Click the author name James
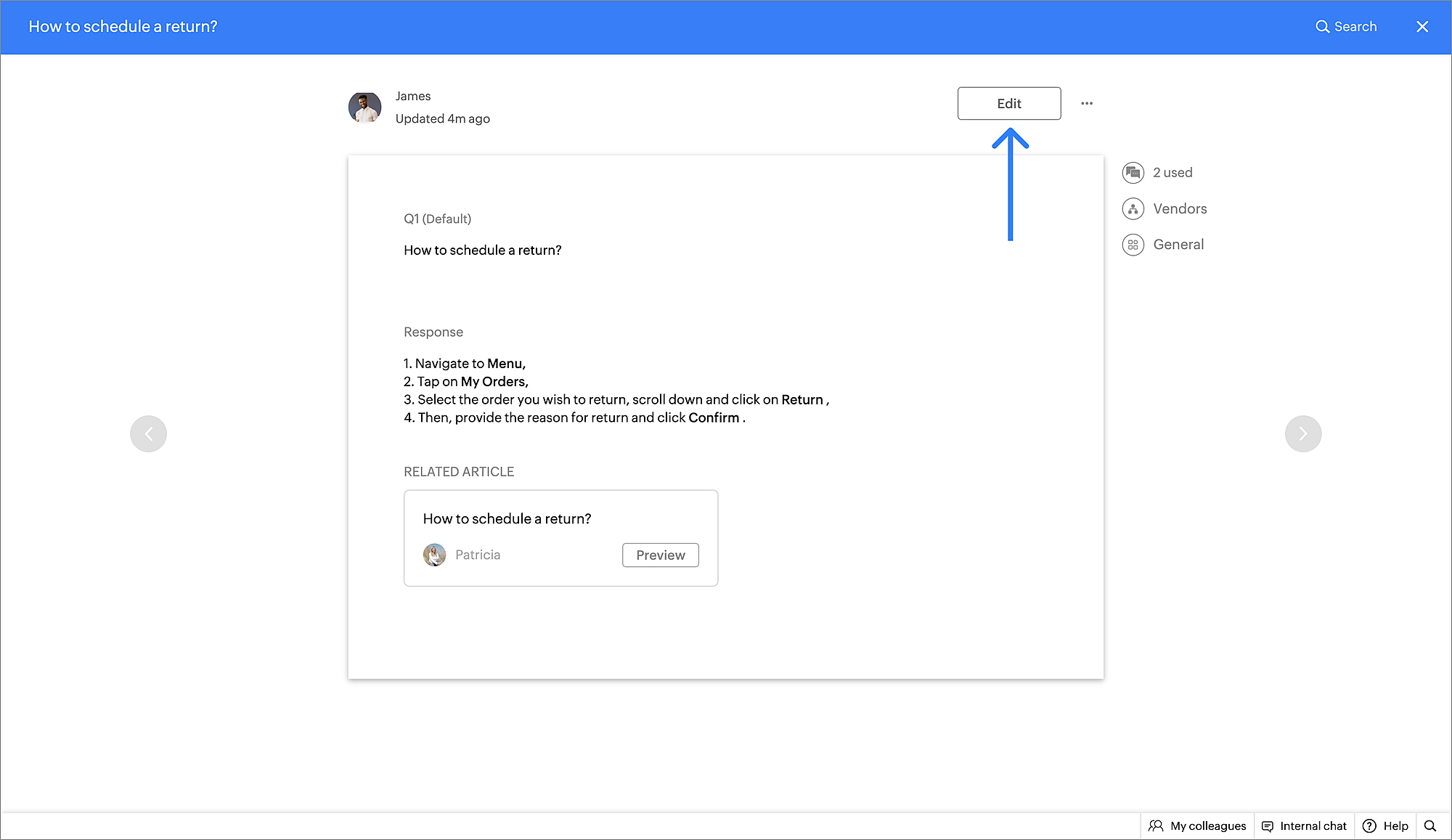The height and width of the screenshot is (840, 1452). point(412,96)
